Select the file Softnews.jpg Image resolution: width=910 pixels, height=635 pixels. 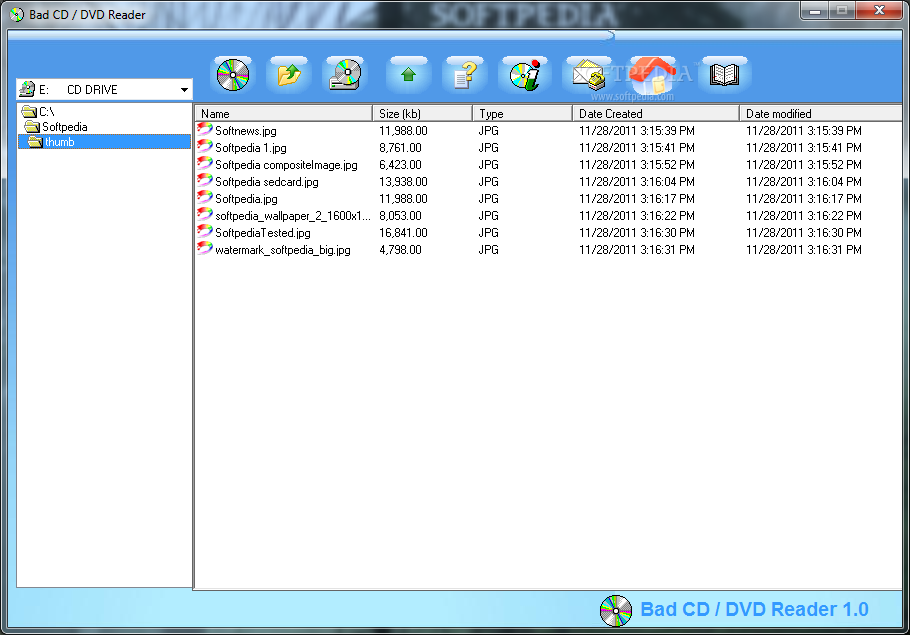click(245, 131)
